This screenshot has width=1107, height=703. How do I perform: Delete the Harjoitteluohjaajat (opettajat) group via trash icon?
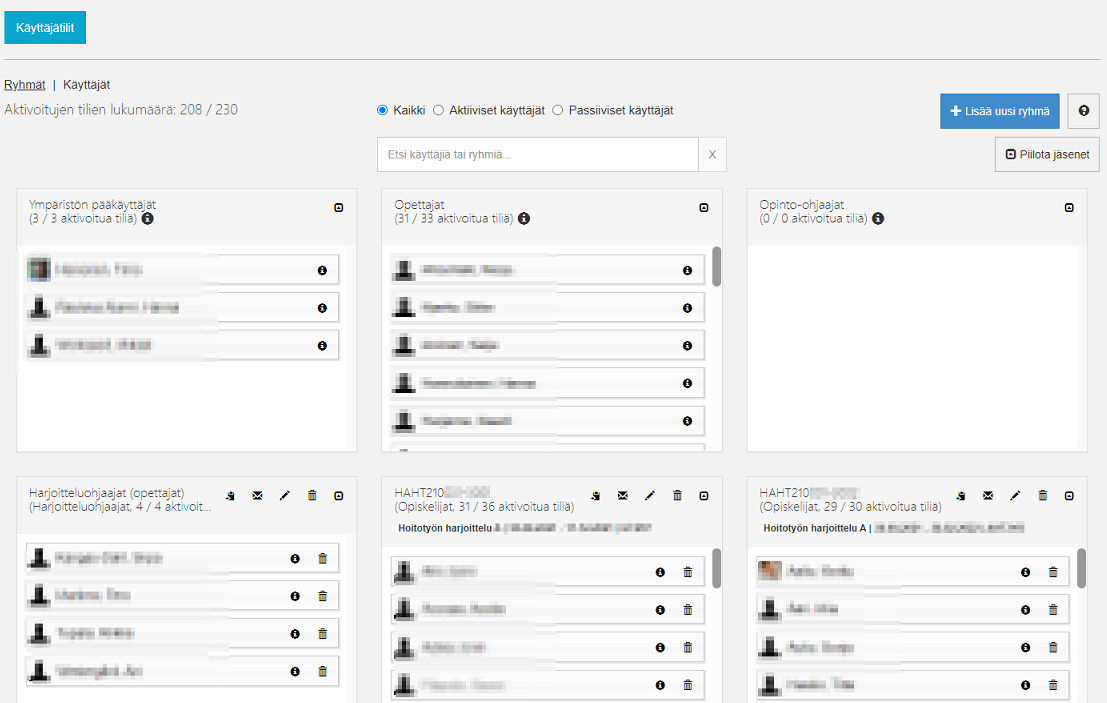pos(312,495)
